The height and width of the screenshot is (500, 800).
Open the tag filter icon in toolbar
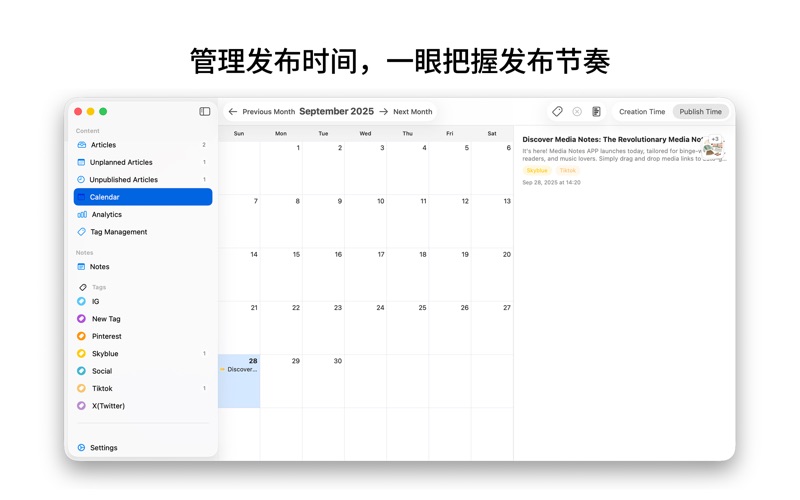tap(557, 112)
